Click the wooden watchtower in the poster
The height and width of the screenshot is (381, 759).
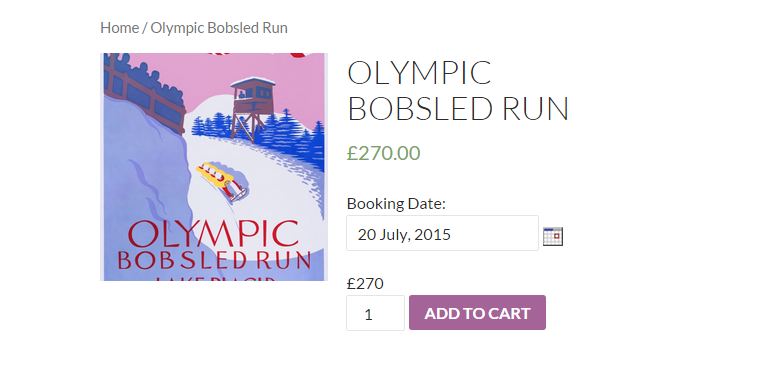coord(252,109)
